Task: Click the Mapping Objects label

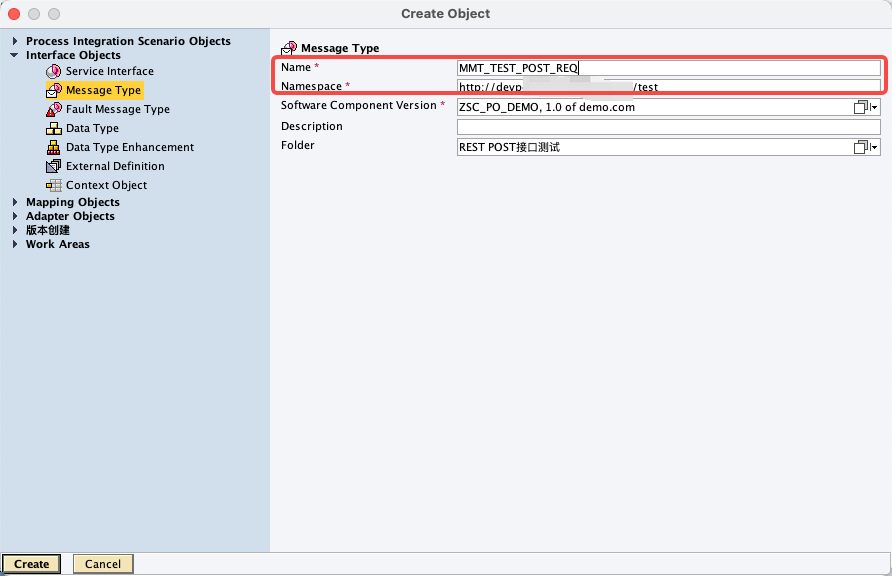Action: coord(73,202)
